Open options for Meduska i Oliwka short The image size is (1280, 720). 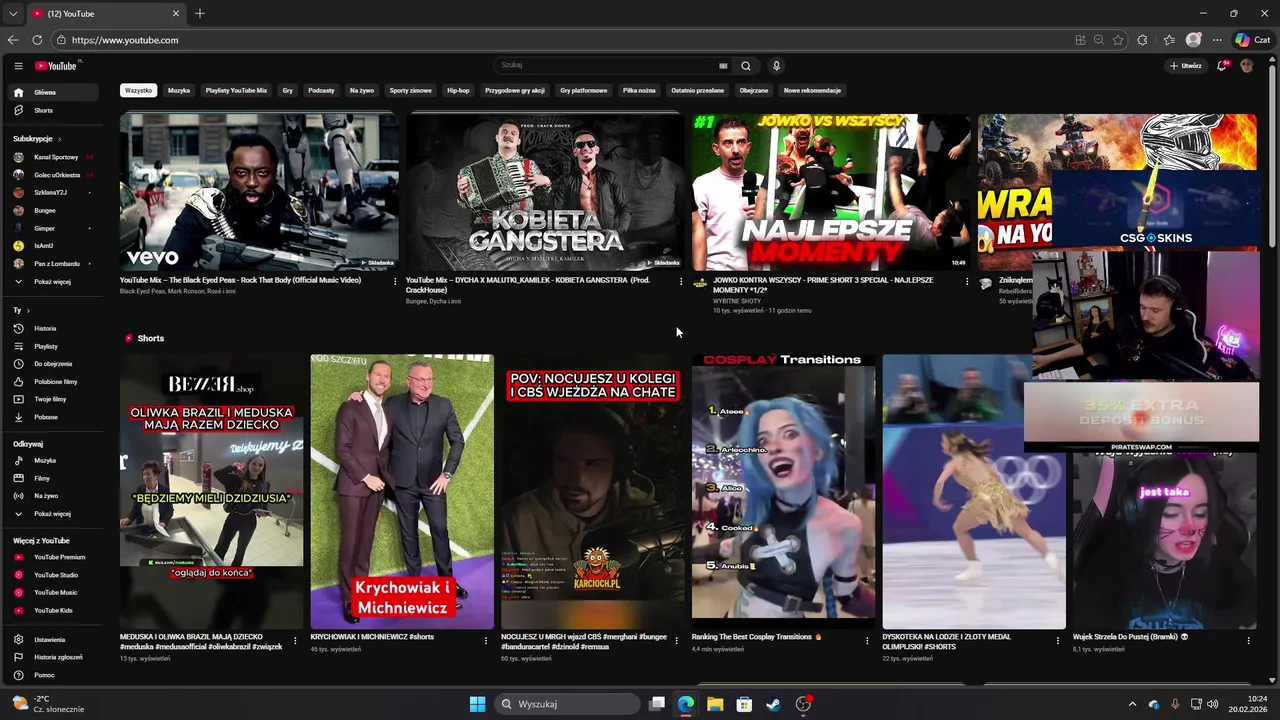(295, 640)
